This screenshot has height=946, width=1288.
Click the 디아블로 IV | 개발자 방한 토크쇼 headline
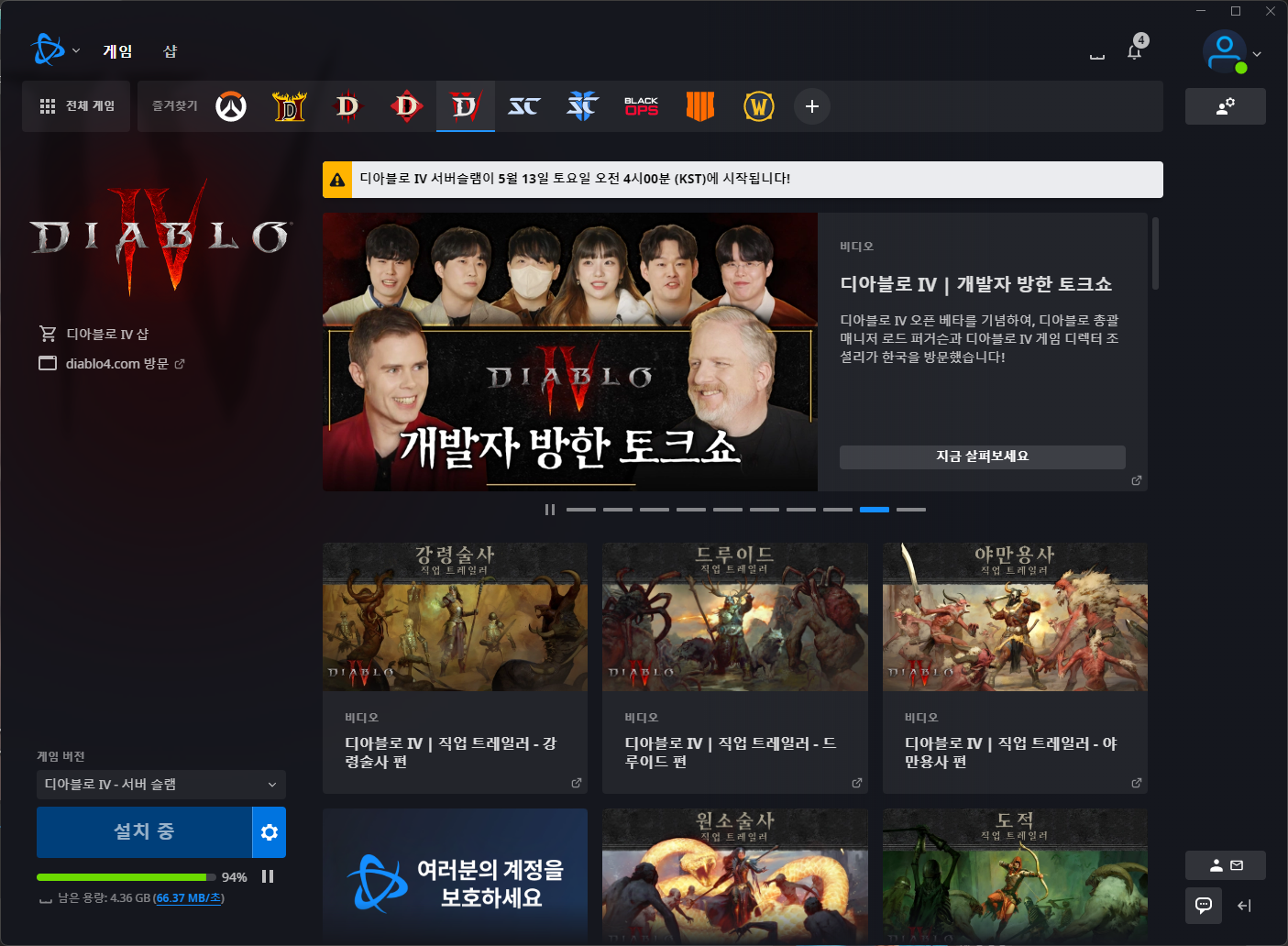click(x=976, y=284)
